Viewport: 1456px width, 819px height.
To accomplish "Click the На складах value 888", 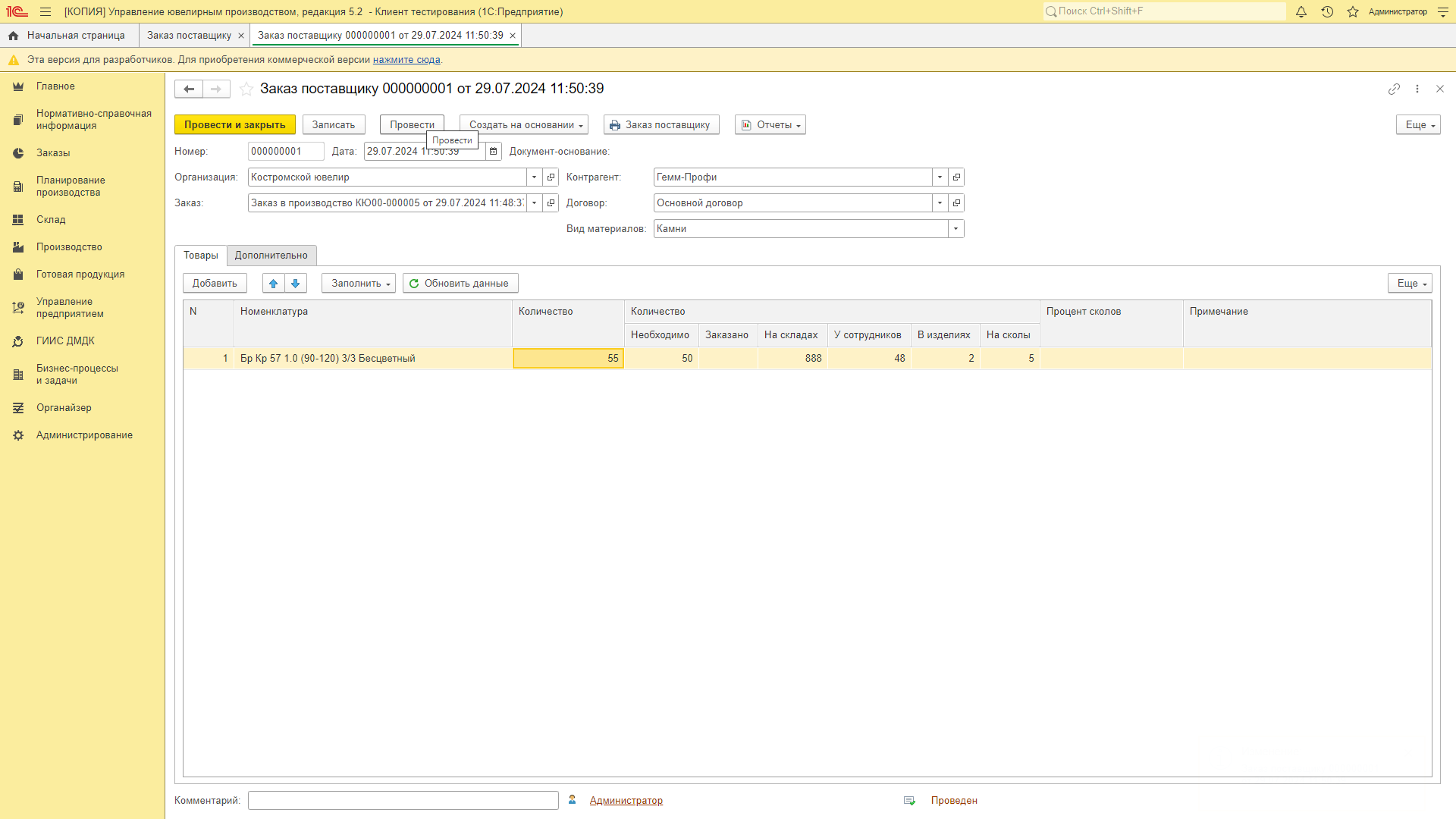I will click(792, 359).
